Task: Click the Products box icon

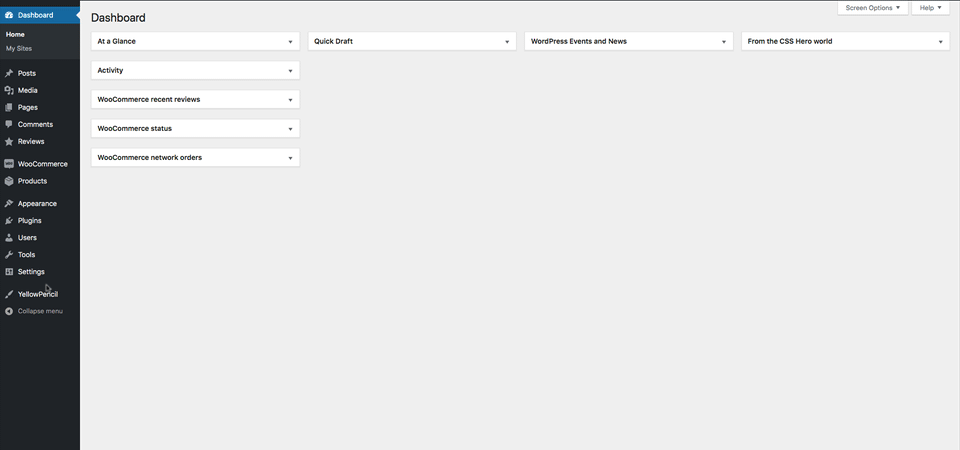Action: [9, 181]
